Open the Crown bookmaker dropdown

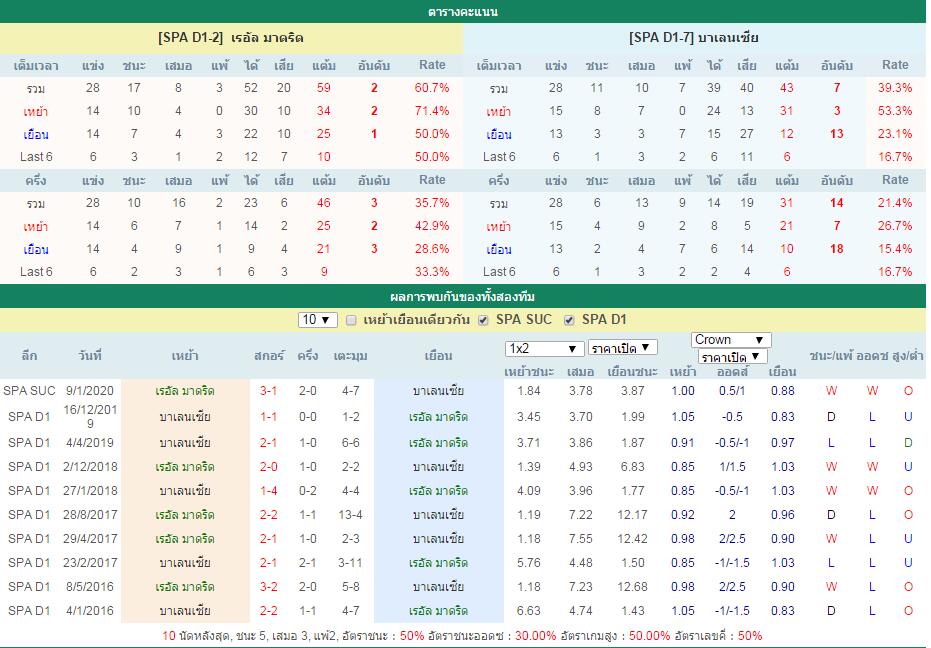click(x=731, y=340)
